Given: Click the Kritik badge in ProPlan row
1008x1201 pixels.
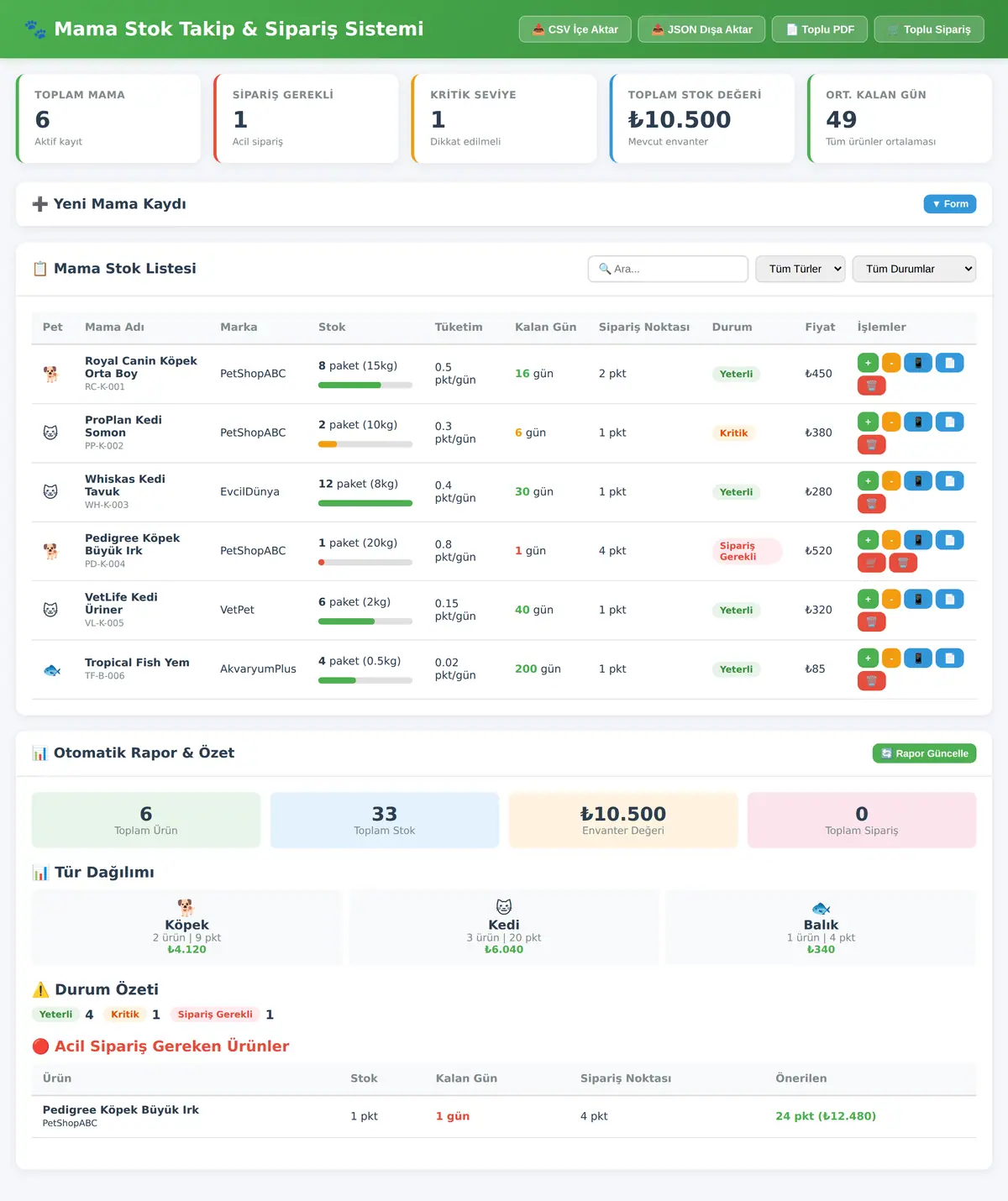Looking at the screenshot, I should [x=733, y=433].
